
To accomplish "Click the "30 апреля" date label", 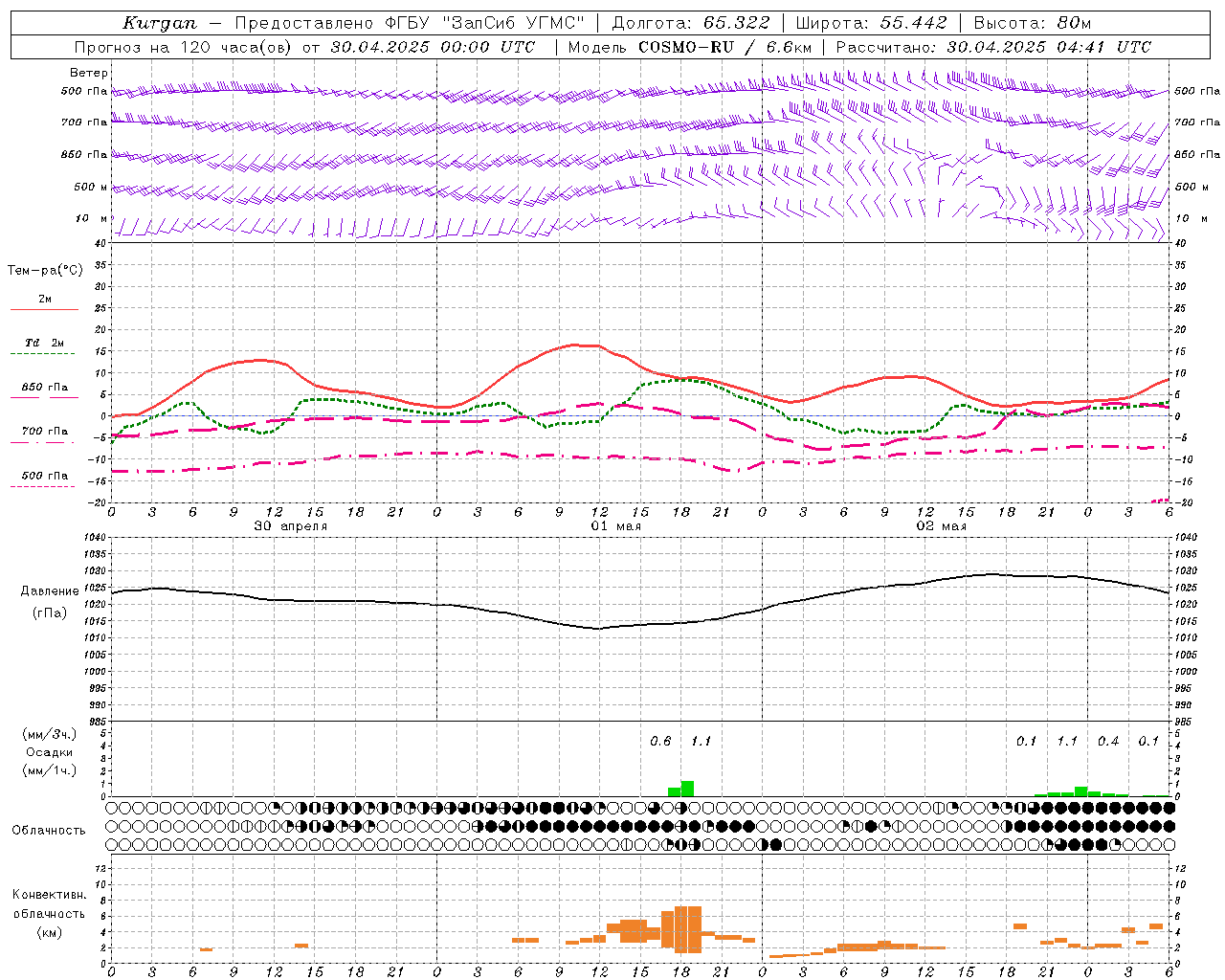I will pos(290,526).
